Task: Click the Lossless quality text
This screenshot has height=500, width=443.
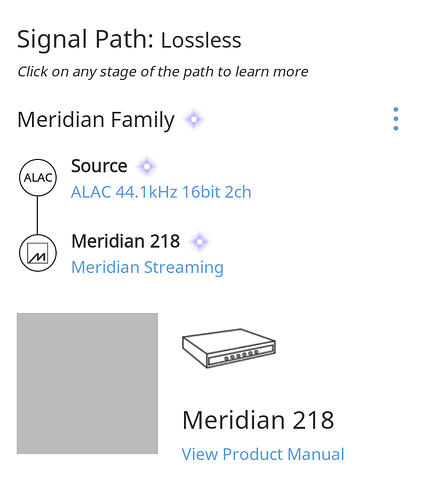Action: [201, 41]
